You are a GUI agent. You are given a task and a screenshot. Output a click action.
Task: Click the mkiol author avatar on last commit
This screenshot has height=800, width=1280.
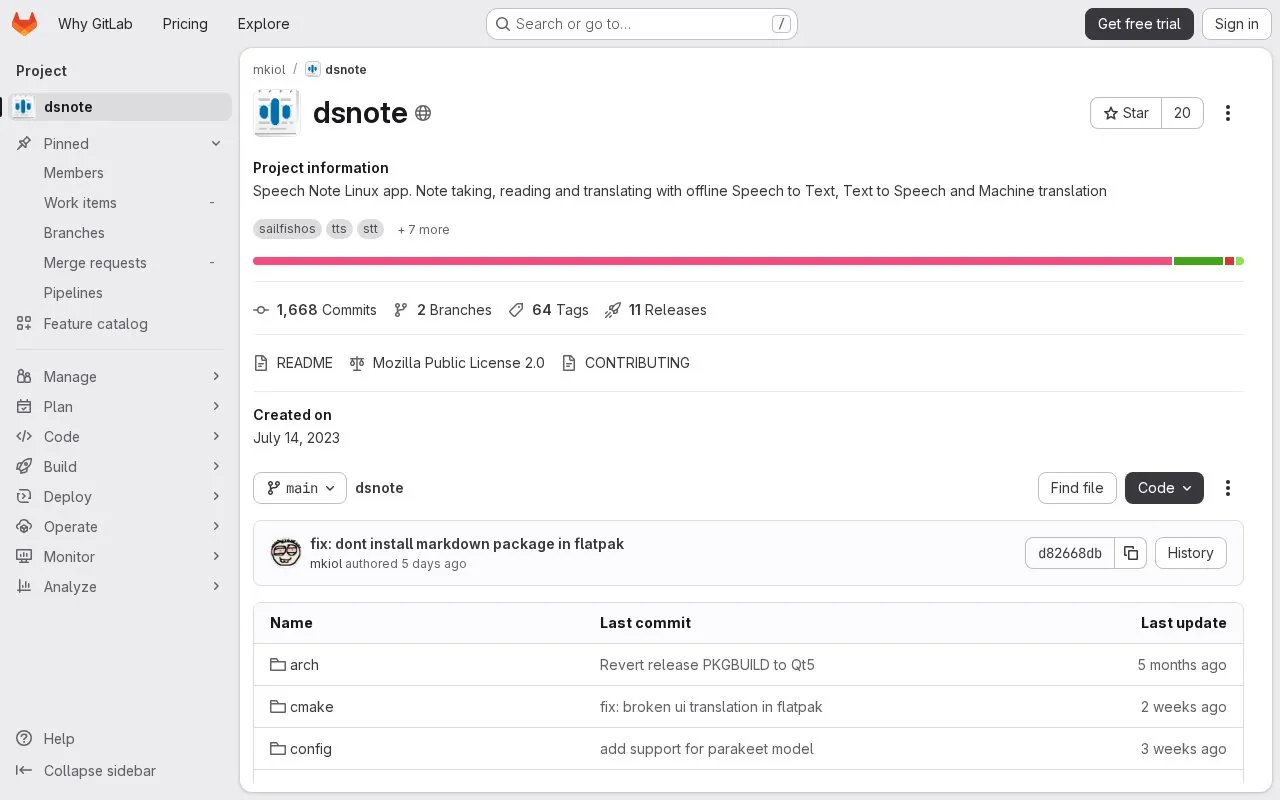tap(286, 553)
